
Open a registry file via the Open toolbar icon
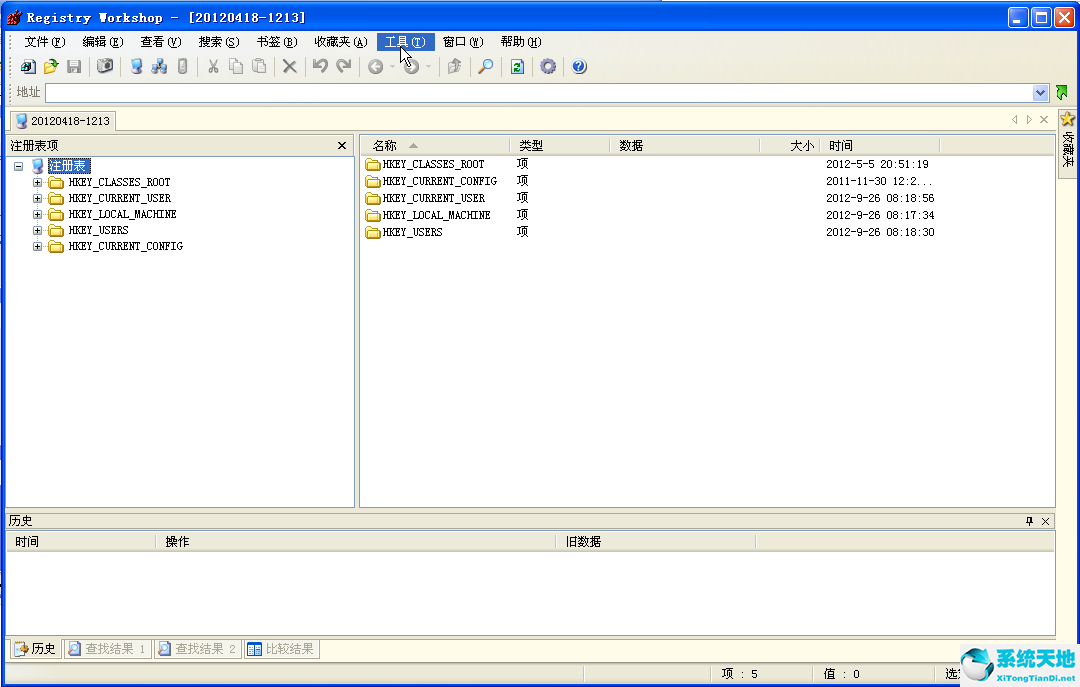[x=51, y=66]
